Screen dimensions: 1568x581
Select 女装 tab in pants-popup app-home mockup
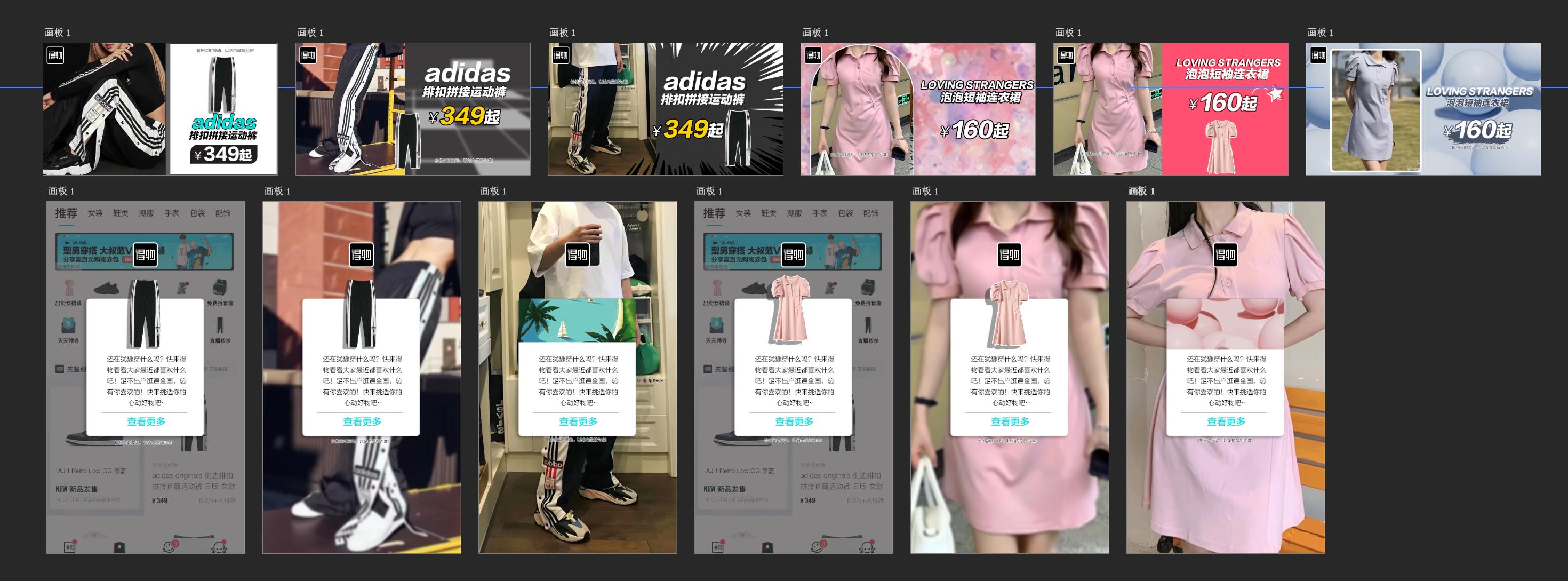95,213
